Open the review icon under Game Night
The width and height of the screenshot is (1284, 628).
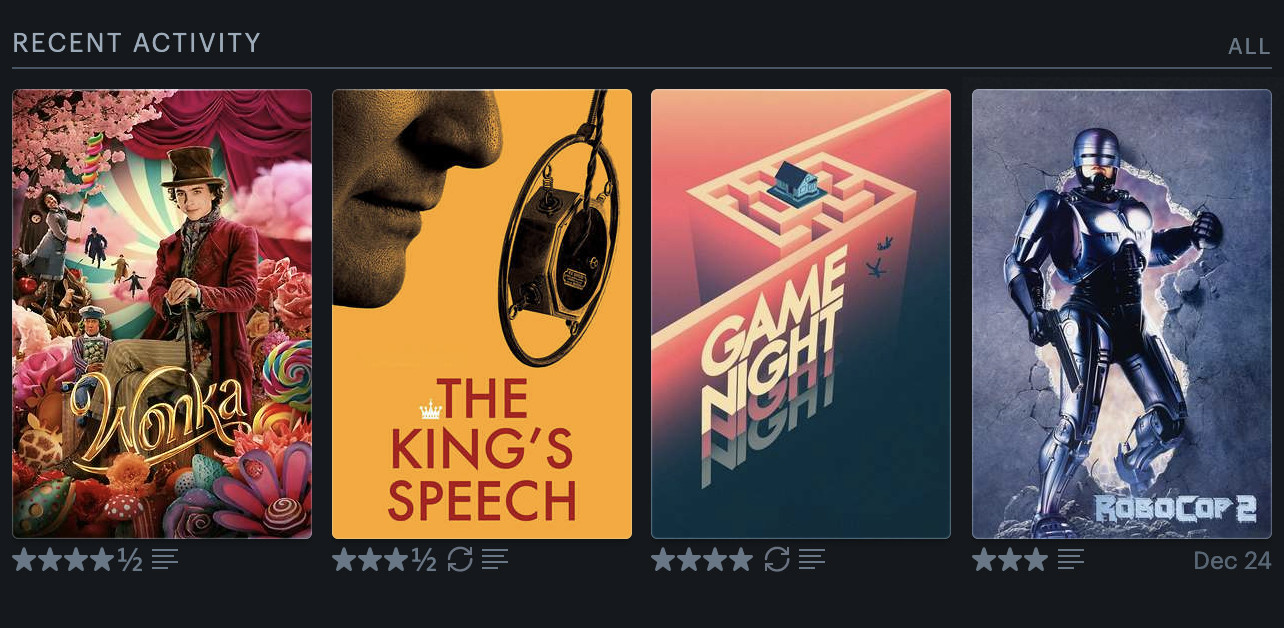(812, 560)
